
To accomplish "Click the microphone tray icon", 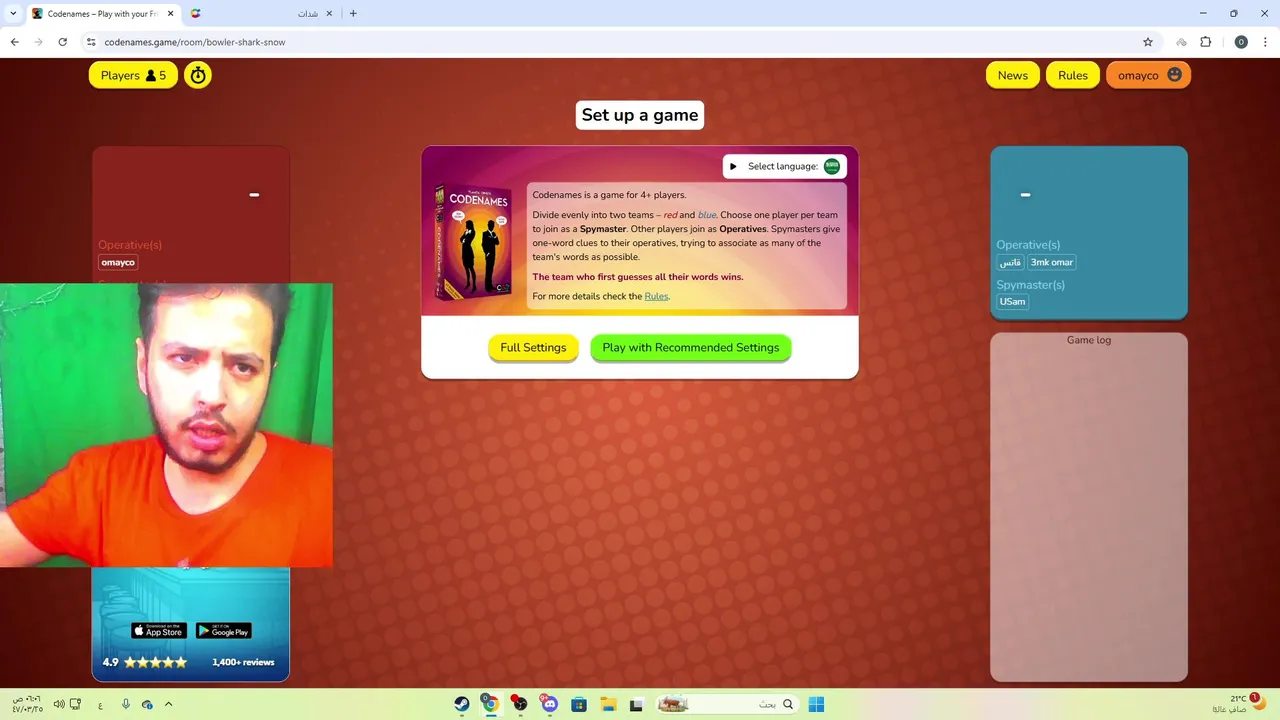I will click(x=126, y=704).
